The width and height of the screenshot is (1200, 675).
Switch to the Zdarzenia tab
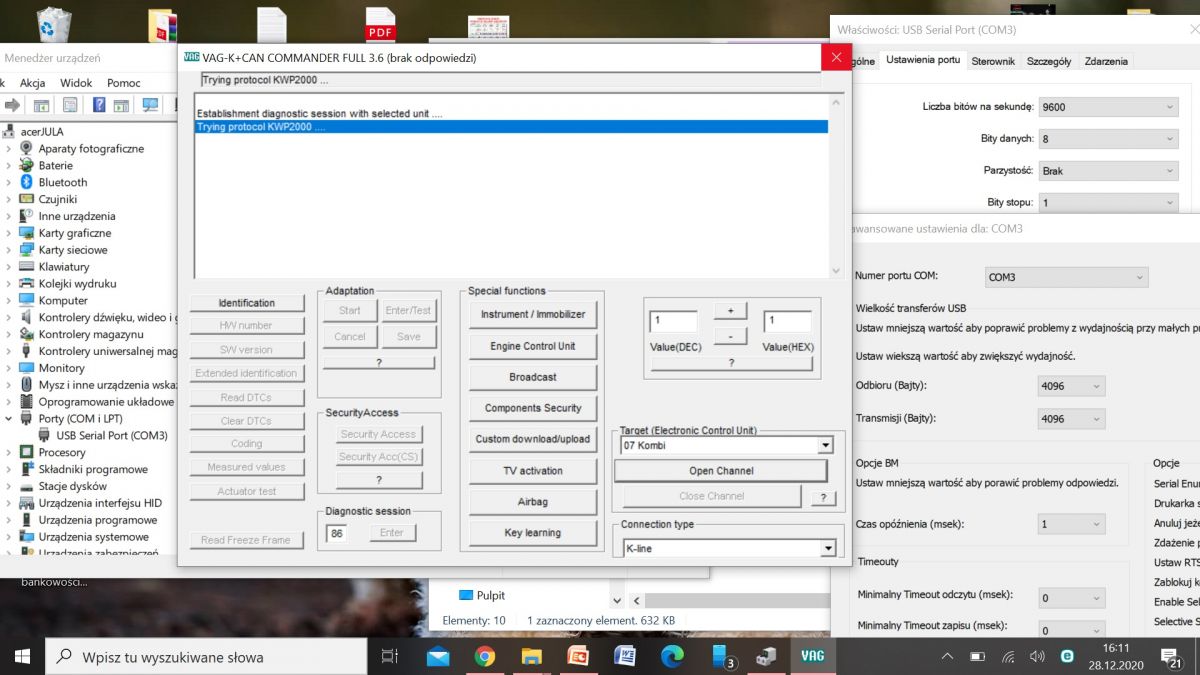click(1106, 61)
